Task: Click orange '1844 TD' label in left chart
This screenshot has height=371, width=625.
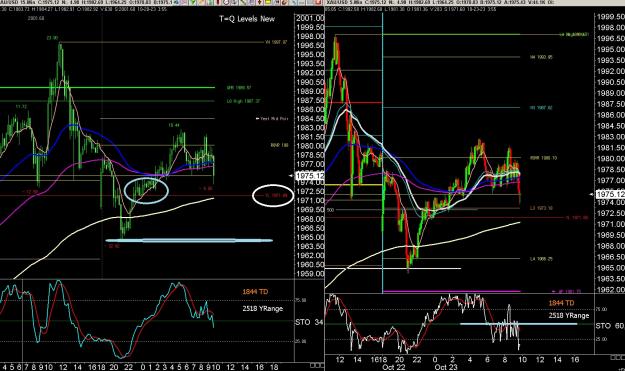Action: tap(255, 292)
